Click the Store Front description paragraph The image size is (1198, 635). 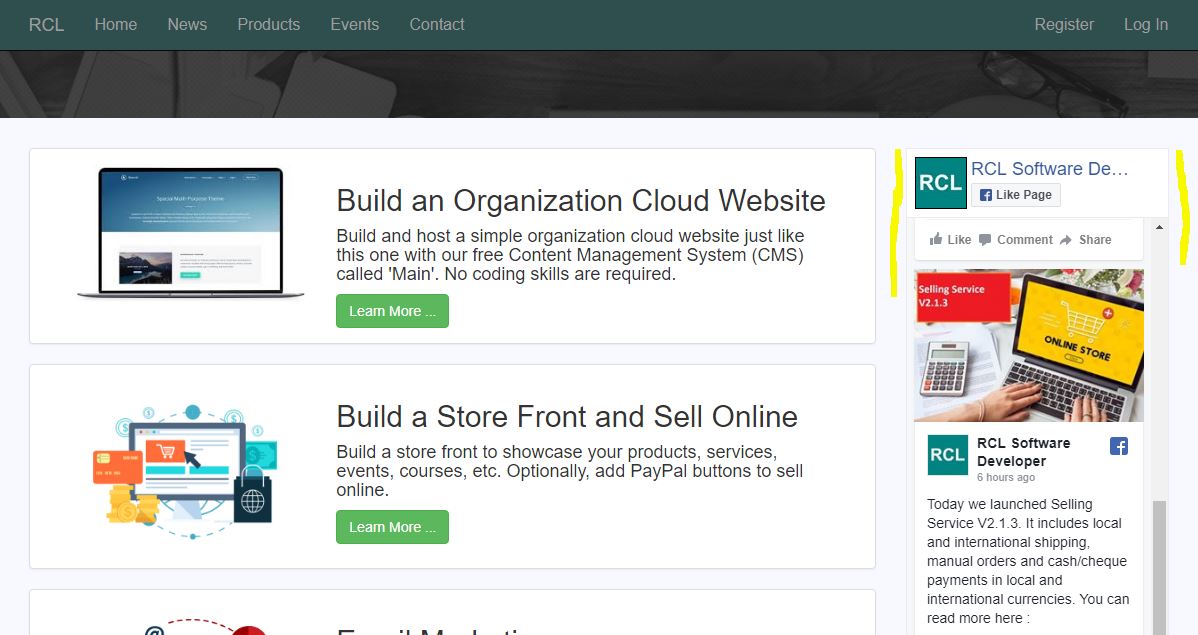point(570,471)
